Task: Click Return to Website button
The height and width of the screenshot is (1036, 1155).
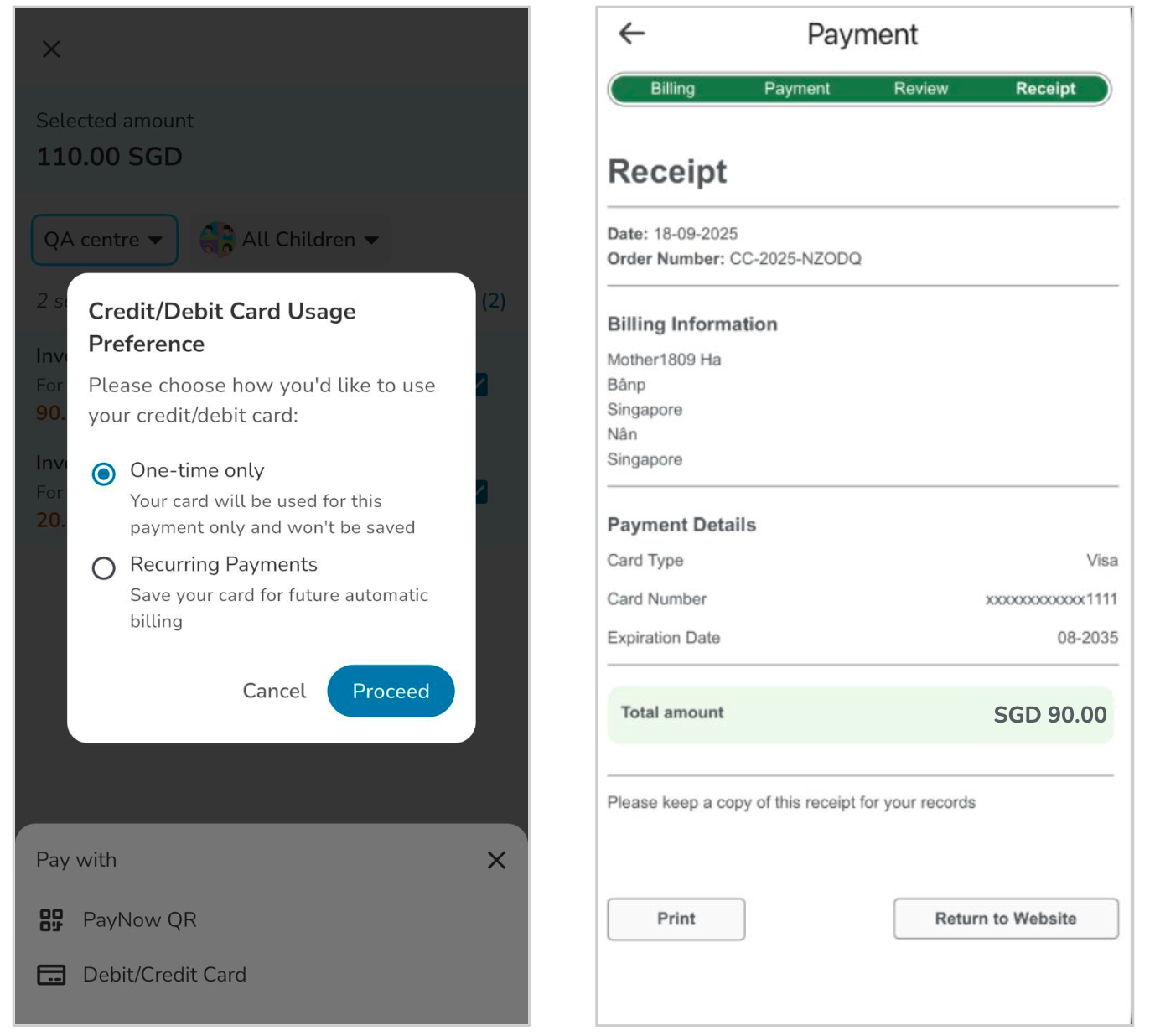Action: (x=1005, y=919)
